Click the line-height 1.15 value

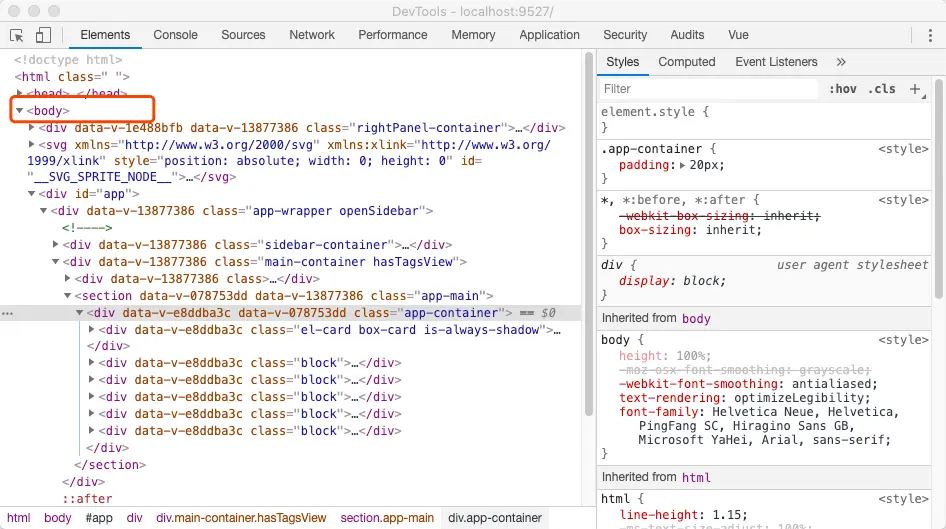[x=729, y=515]
